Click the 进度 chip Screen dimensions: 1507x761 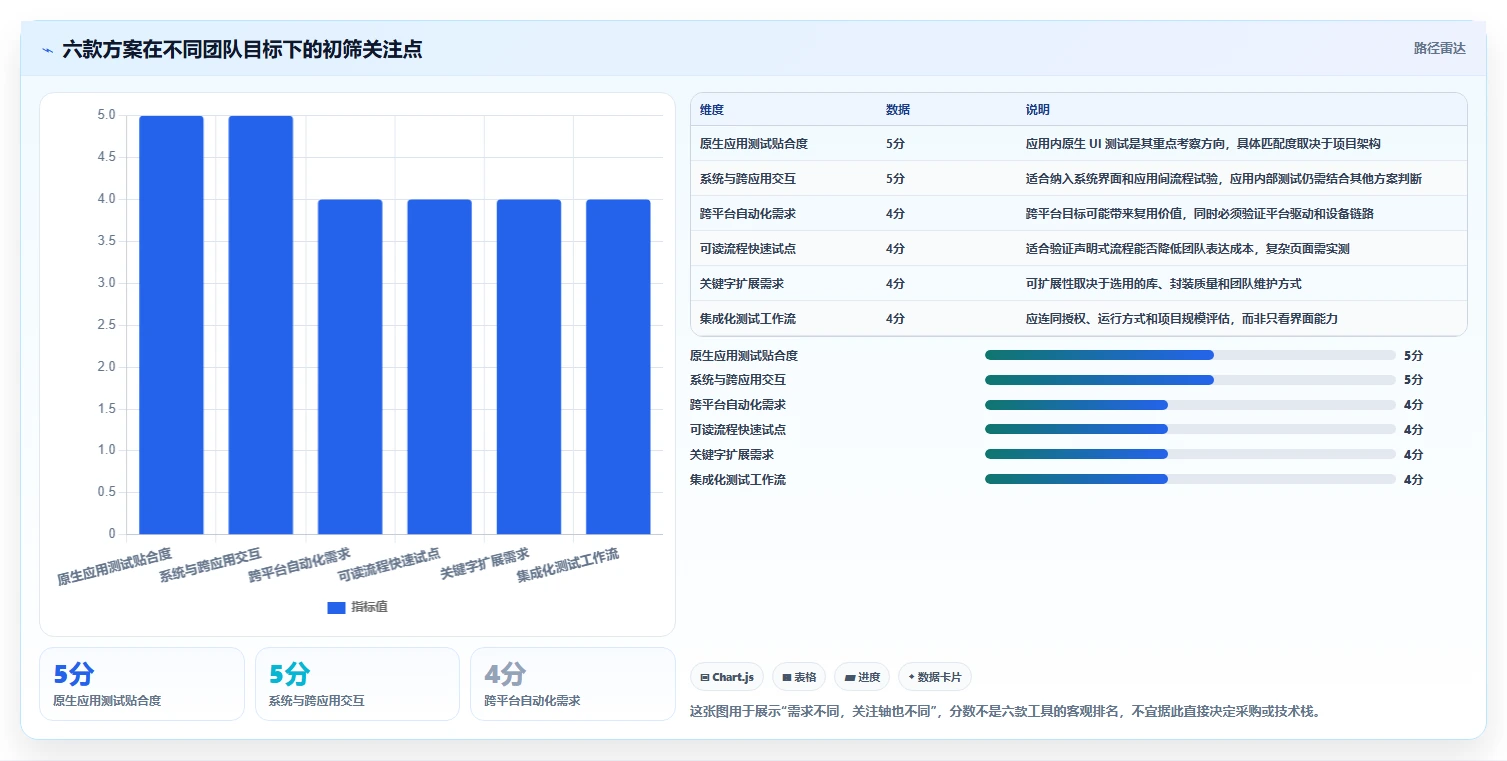(862, 677)
